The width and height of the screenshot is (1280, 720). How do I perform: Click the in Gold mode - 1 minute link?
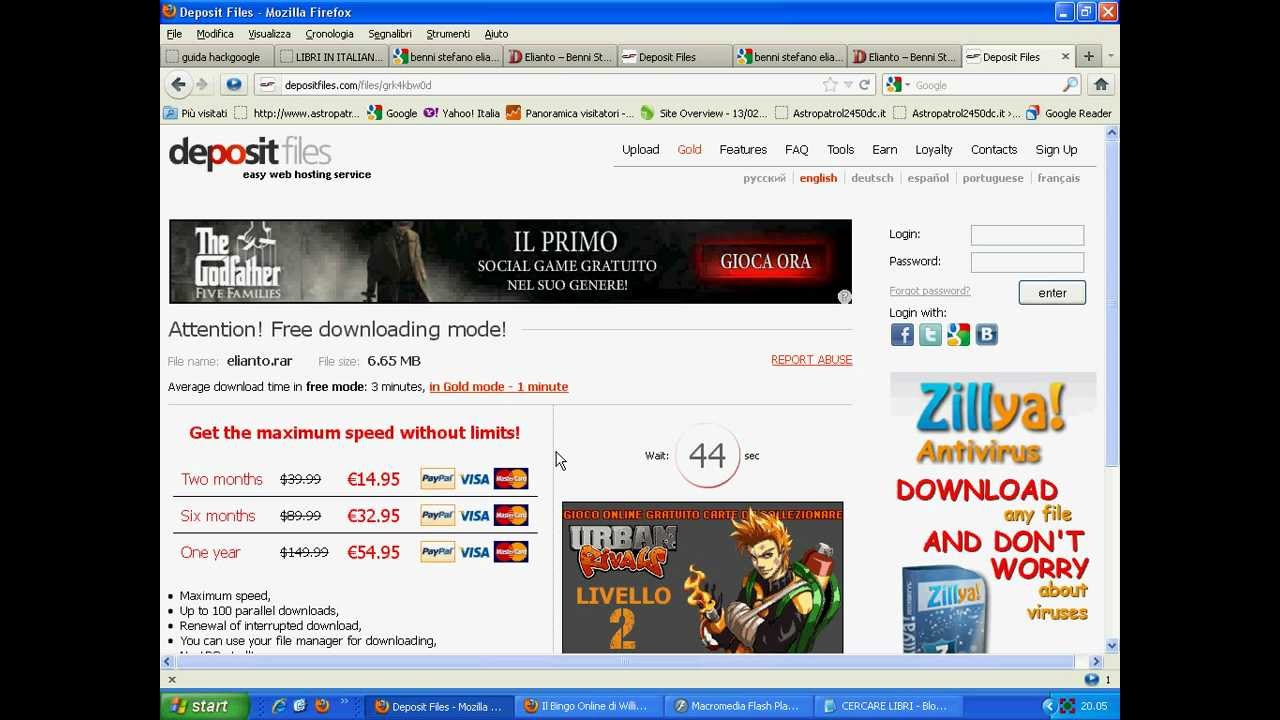coord(498,387)
